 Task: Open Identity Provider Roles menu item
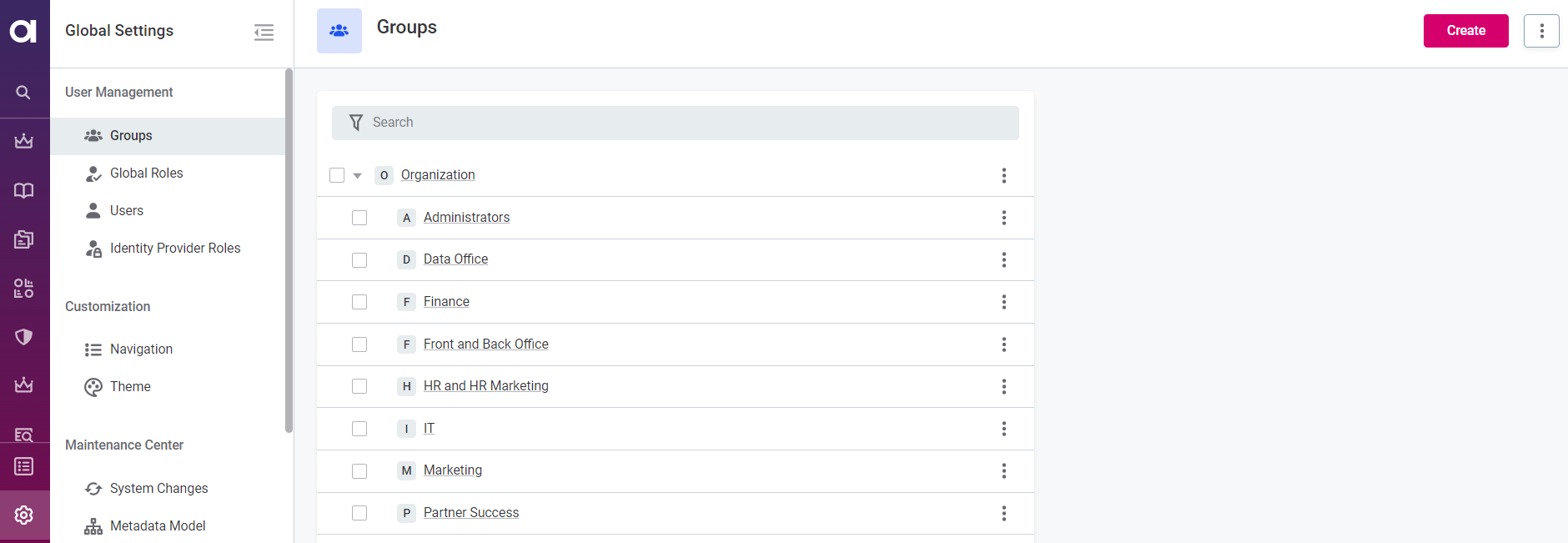[x=174, y=249]
